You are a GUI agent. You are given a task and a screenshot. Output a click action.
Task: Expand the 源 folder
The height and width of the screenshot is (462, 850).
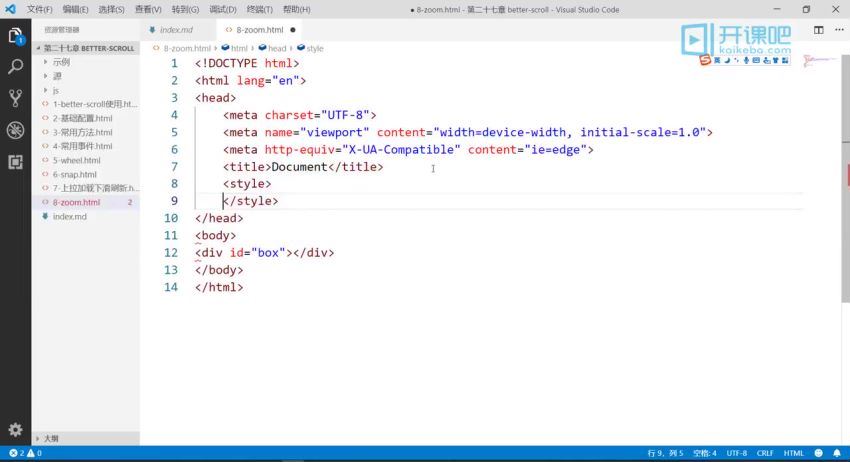pyautogui.click(x=57, y=76)
